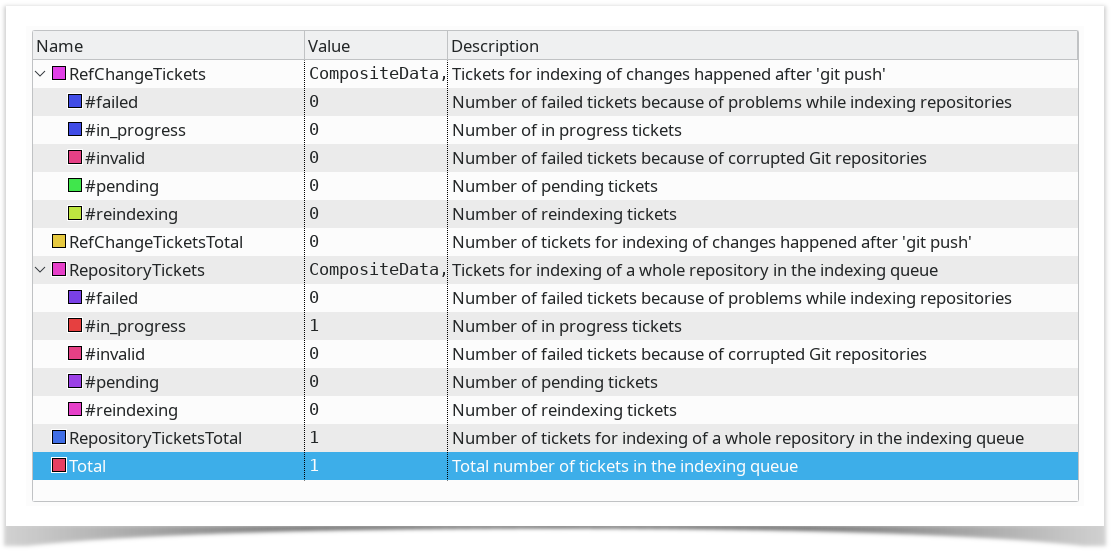Click green swatch beside RefChangeTickets #pending
This screenshot has width=1118, height=555.
[75, 185]
